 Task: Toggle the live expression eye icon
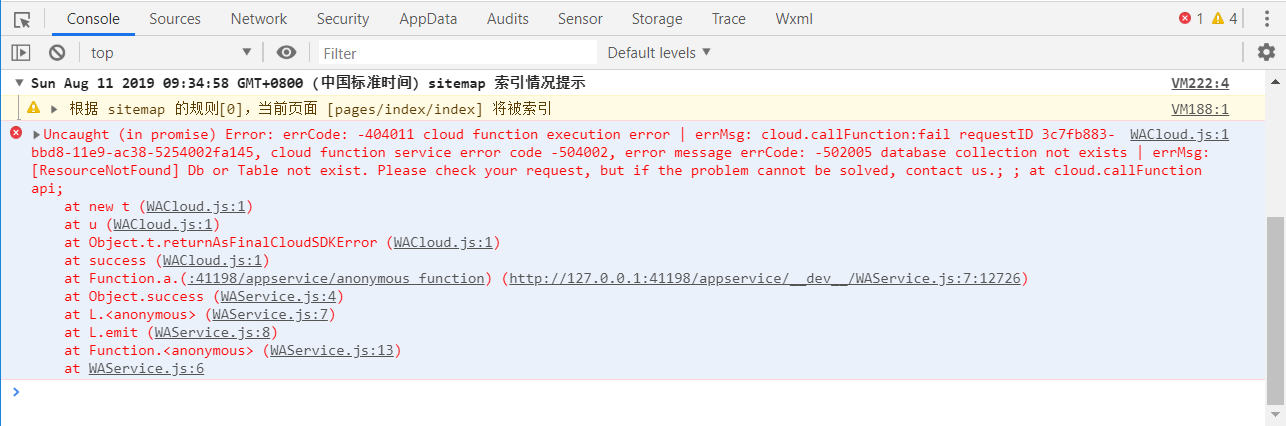[x=287, y=53]
